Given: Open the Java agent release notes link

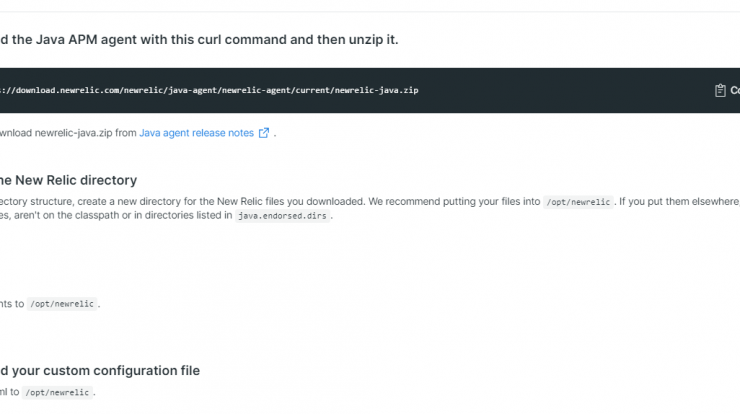Looking at the screenshot, I should [196, 133].
